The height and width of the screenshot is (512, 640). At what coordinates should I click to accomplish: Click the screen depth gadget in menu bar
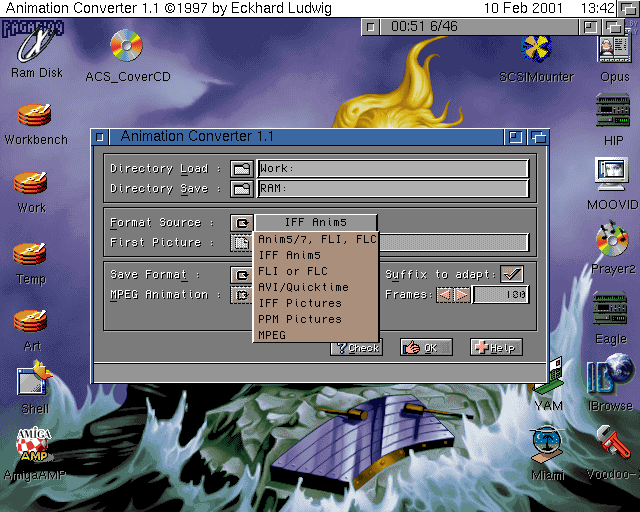[627, 8]
